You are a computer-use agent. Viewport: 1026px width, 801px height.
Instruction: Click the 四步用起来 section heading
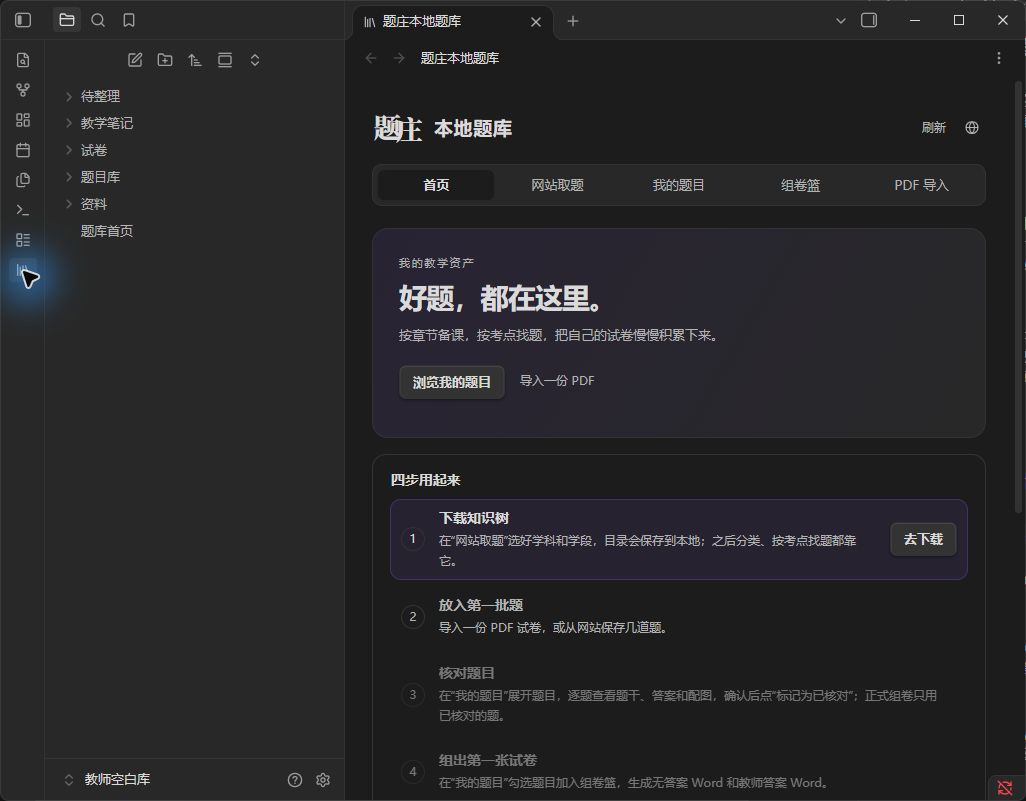pos(425,480)
